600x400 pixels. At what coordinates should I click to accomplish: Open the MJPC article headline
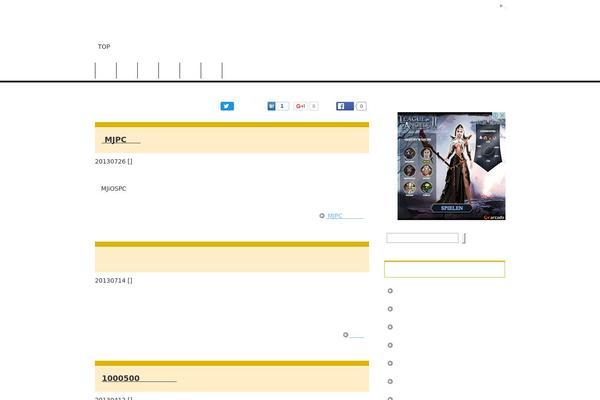click(x=121, y=140)
